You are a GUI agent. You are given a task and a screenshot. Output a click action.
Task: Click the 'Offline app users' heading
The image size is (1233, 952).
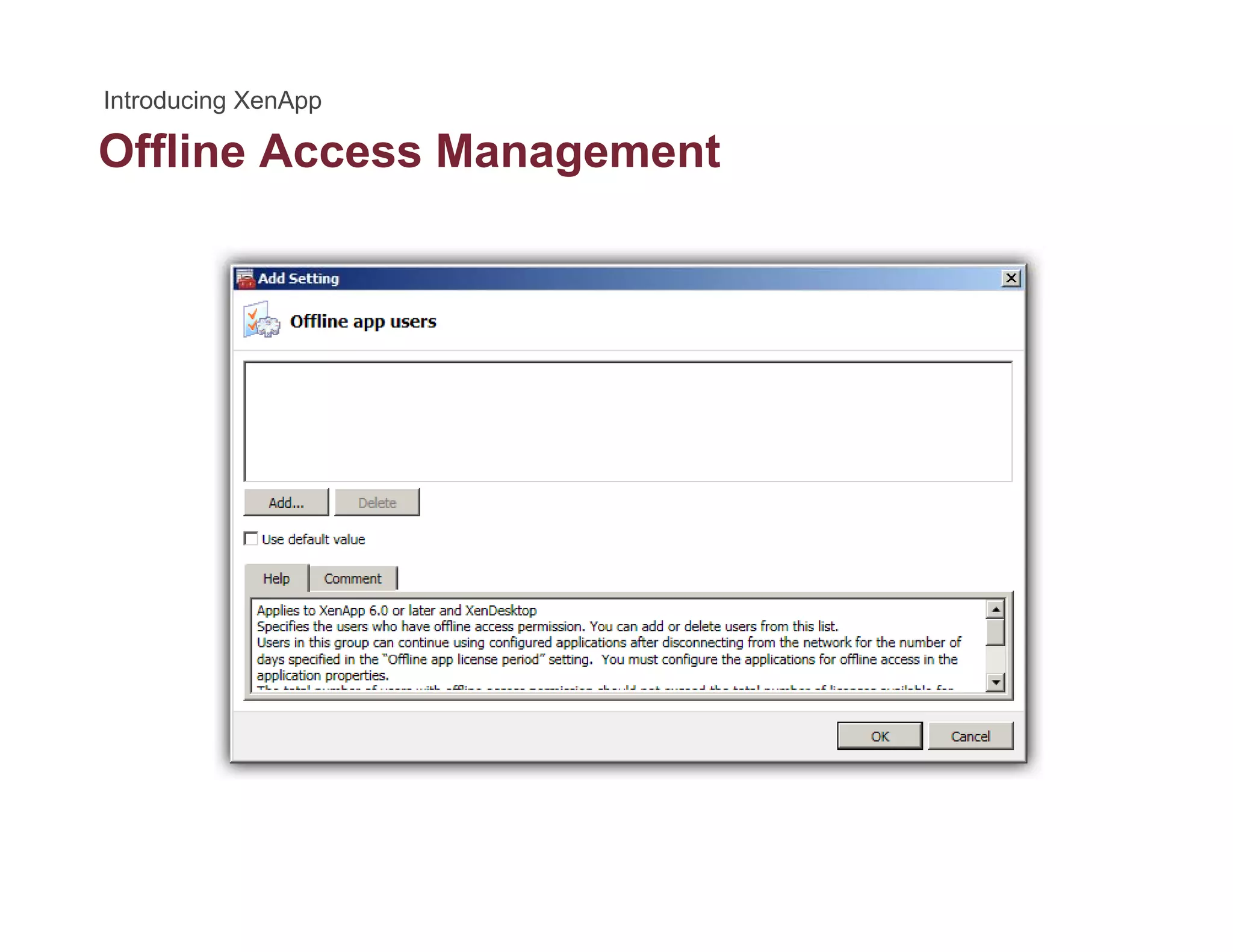pyautogui.click(x=363, y=321)
